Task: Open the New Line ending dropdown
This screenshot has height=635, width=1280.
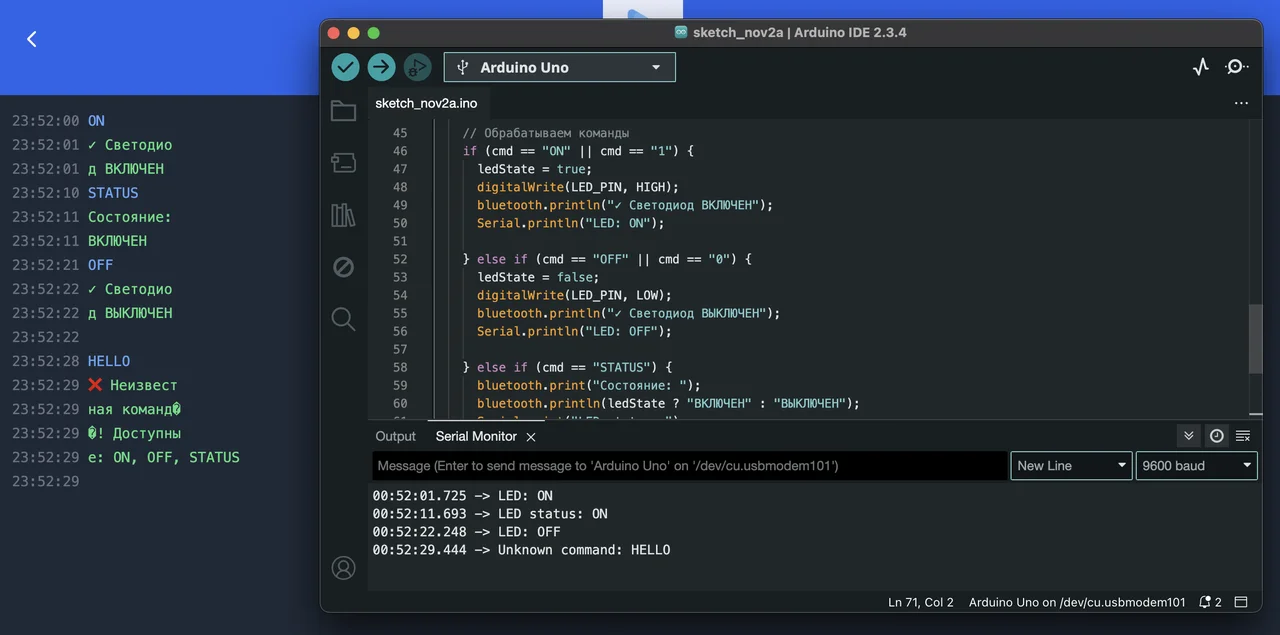Action: 1071,466
